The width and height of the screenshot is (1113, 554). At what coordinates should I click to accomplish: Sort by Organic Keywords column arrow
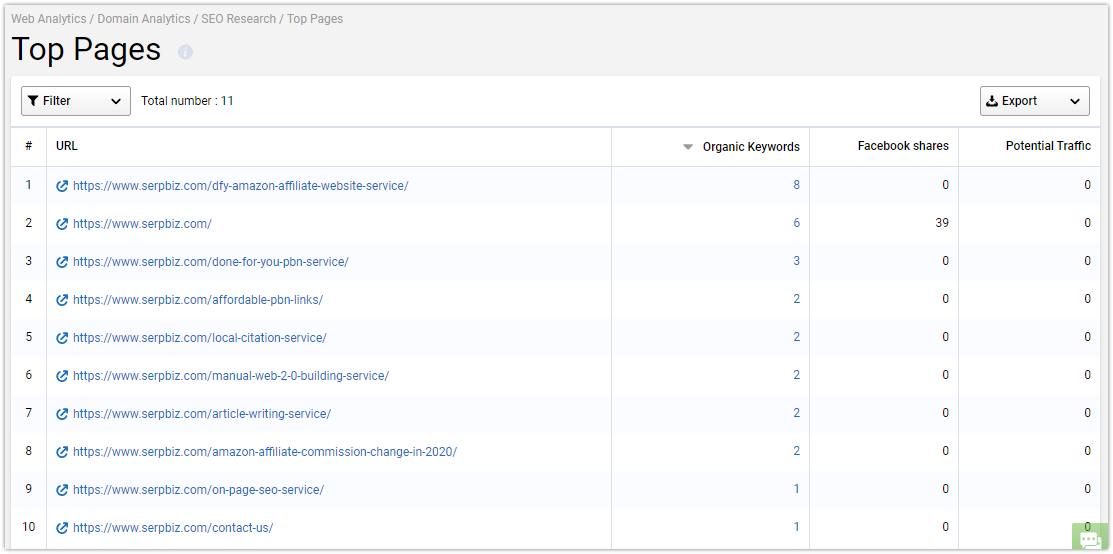coord(687,147)
